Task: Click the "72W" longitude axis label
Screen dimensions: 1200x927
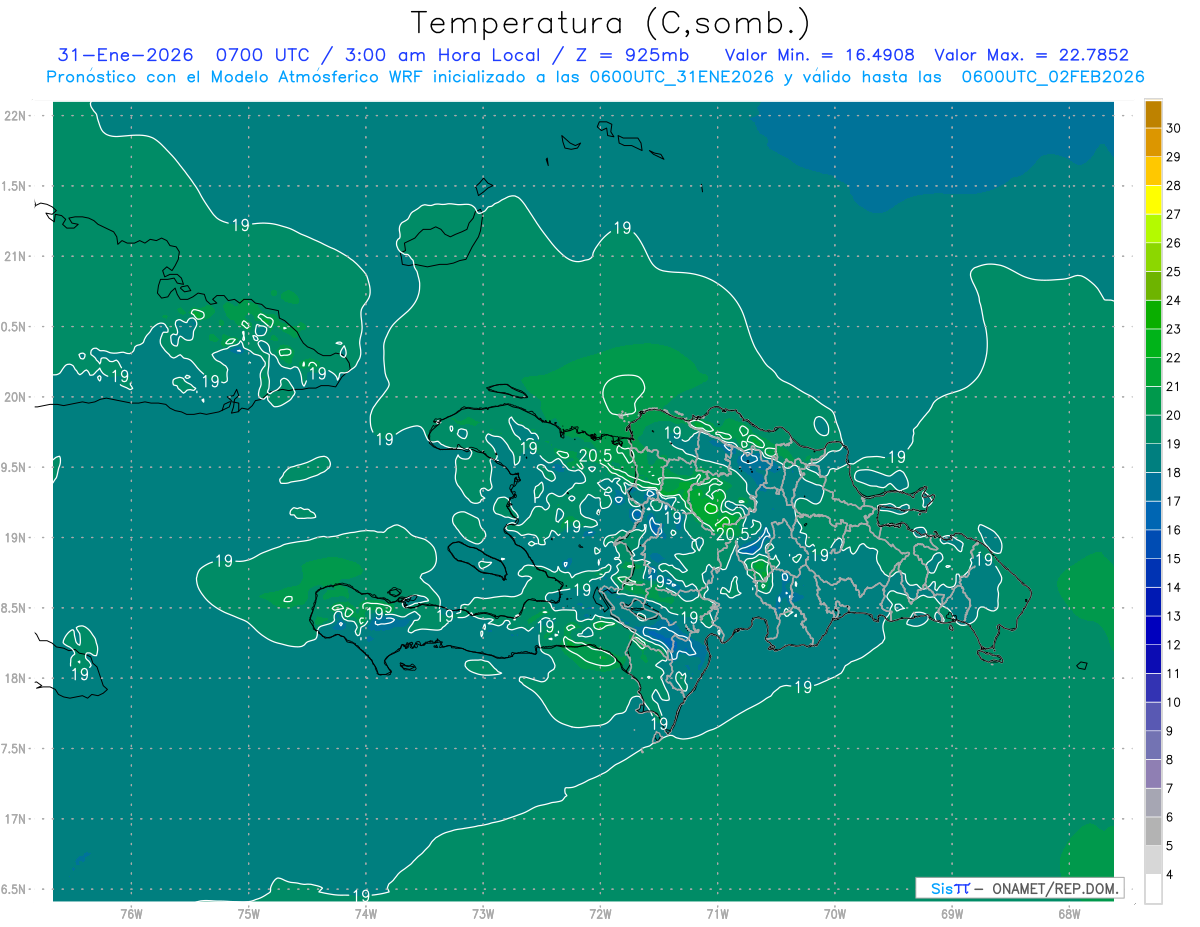Action: pyautogui.click(x=600, y=913)
